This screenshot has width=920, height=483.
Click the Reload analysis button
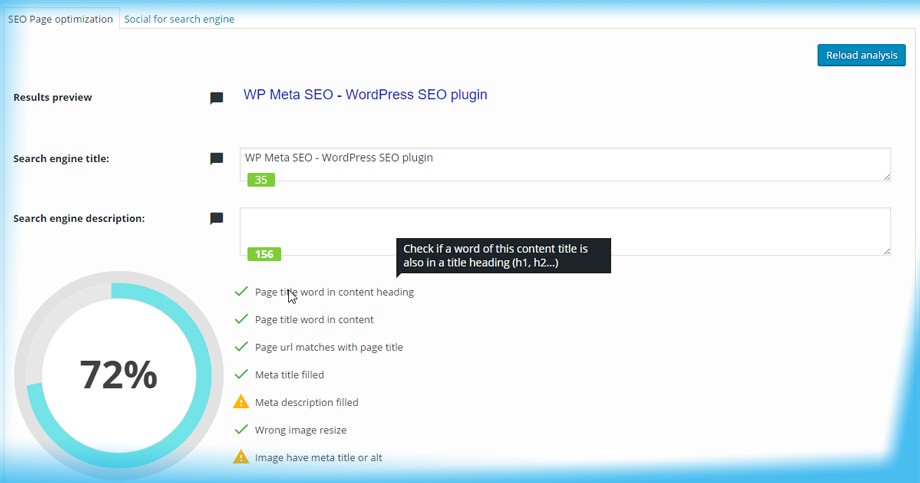[861, 55]
